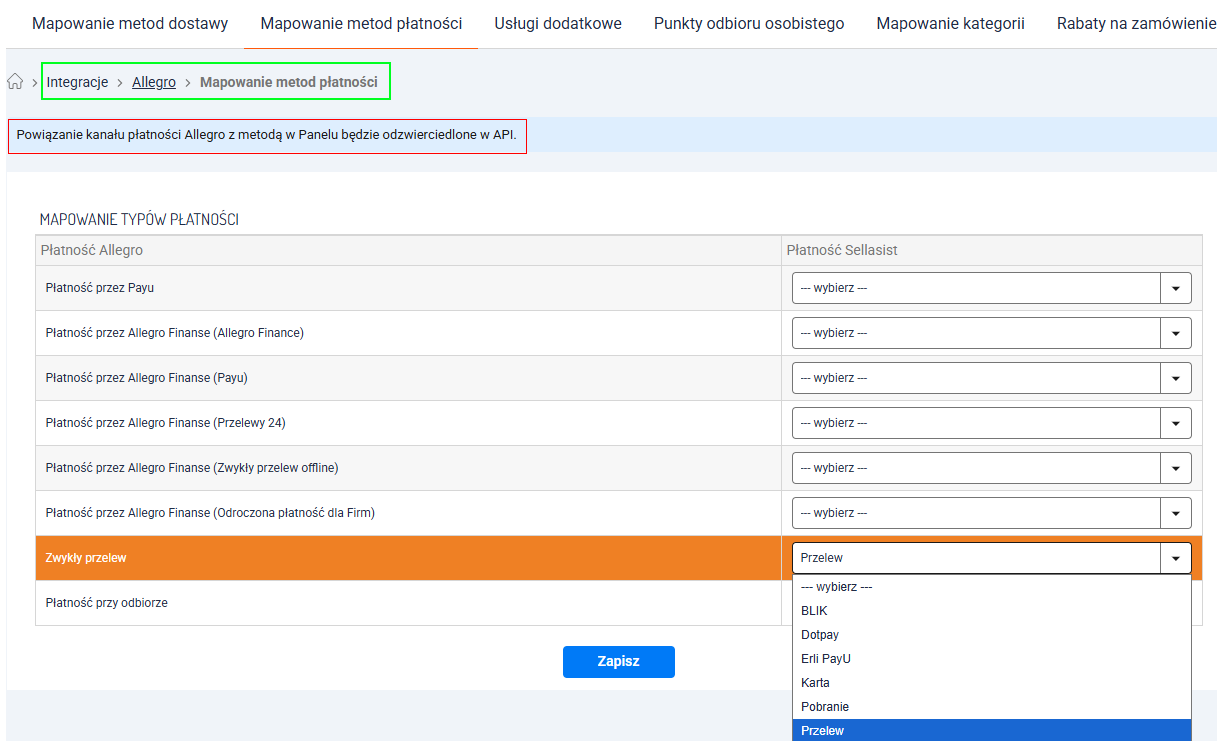The height and width of the screenshot is (741, 1217).
Task: Click Płatność przez Allegro Finanse (Allegro Finance) label
Action: 175,333
